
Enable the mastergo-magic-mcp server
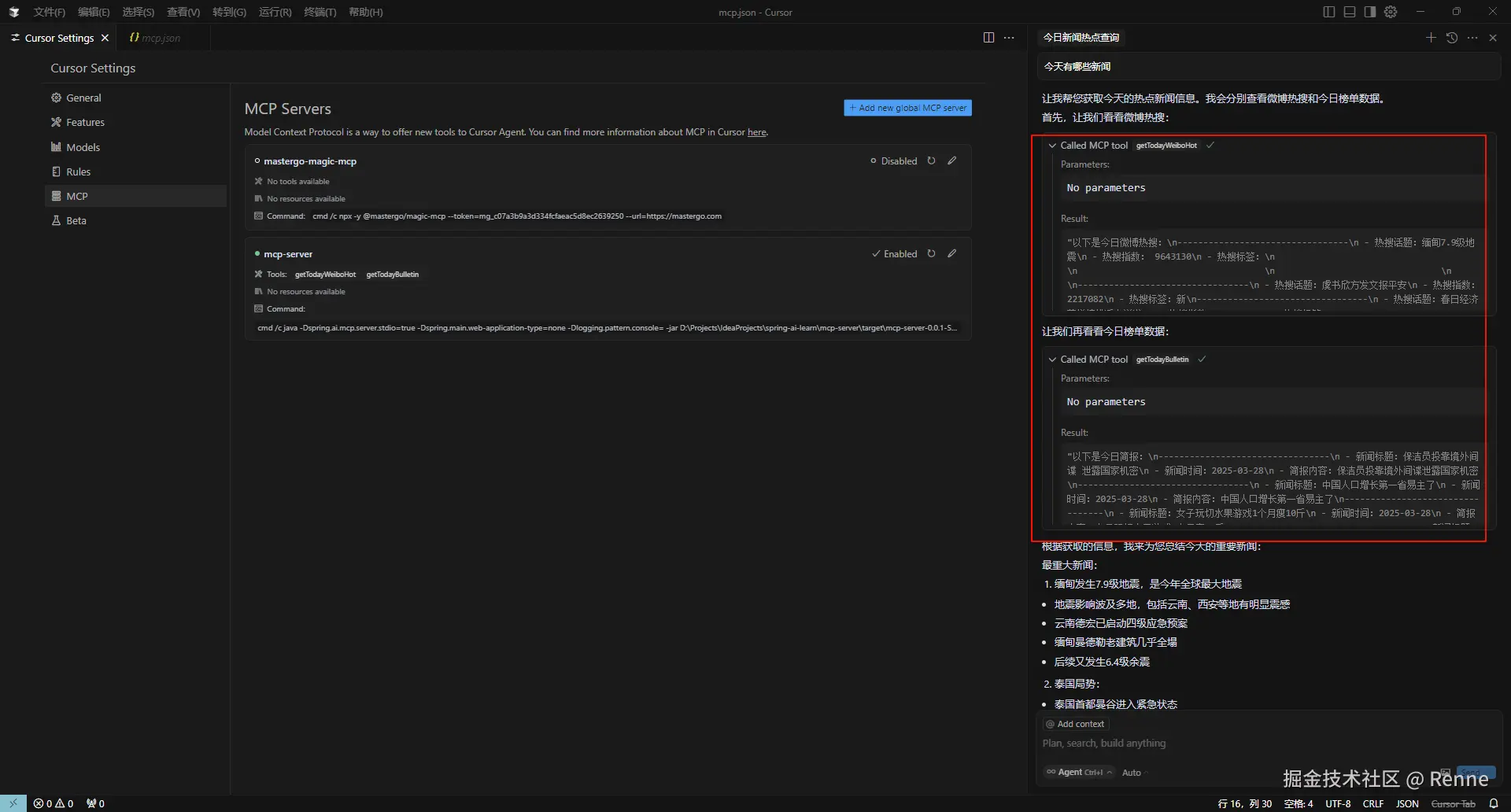pyautogui.click(x=893, y=161)
